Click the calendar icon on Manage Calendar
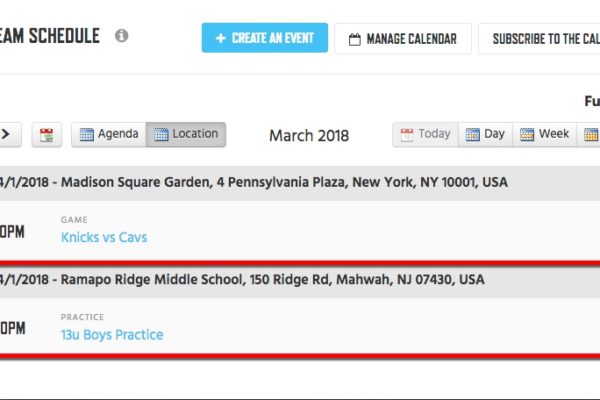 pyautogui.click(x=355, y=39)
